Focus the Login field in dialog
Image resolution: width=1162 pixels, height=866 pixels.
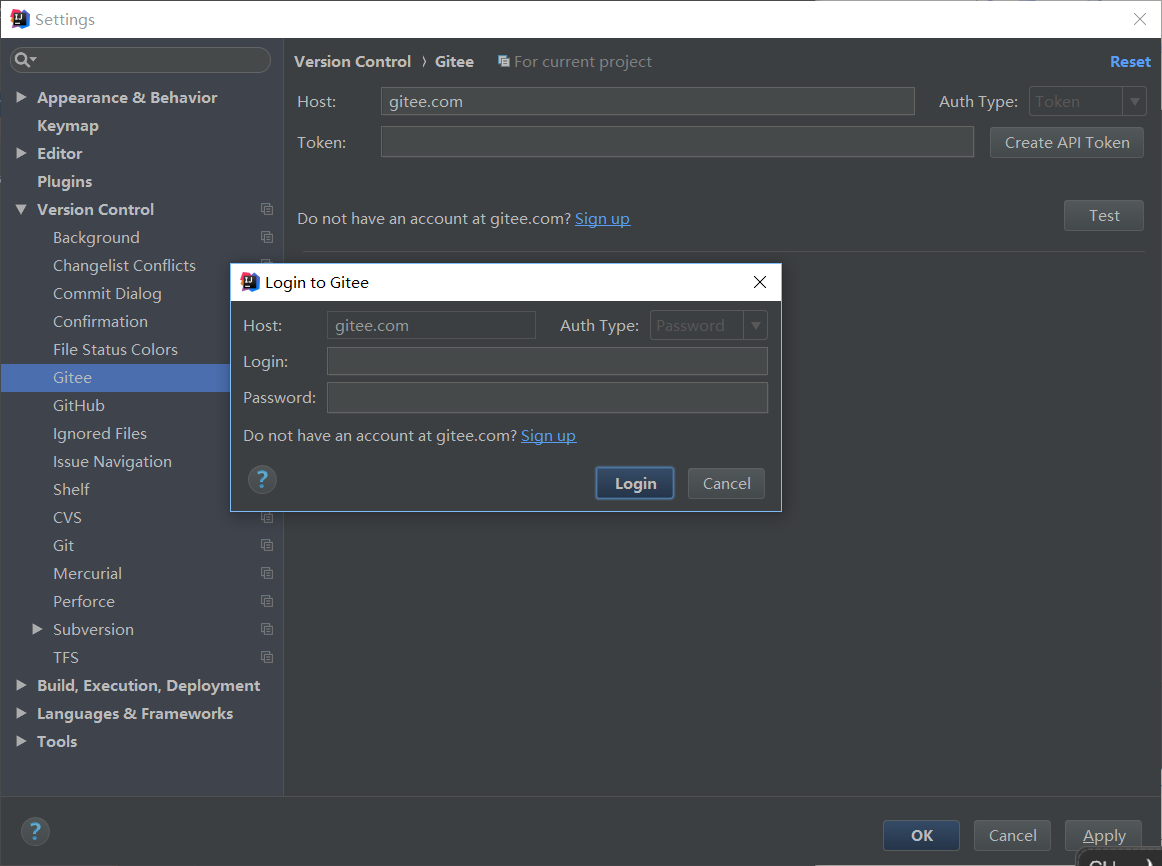[x=547, y=361]
